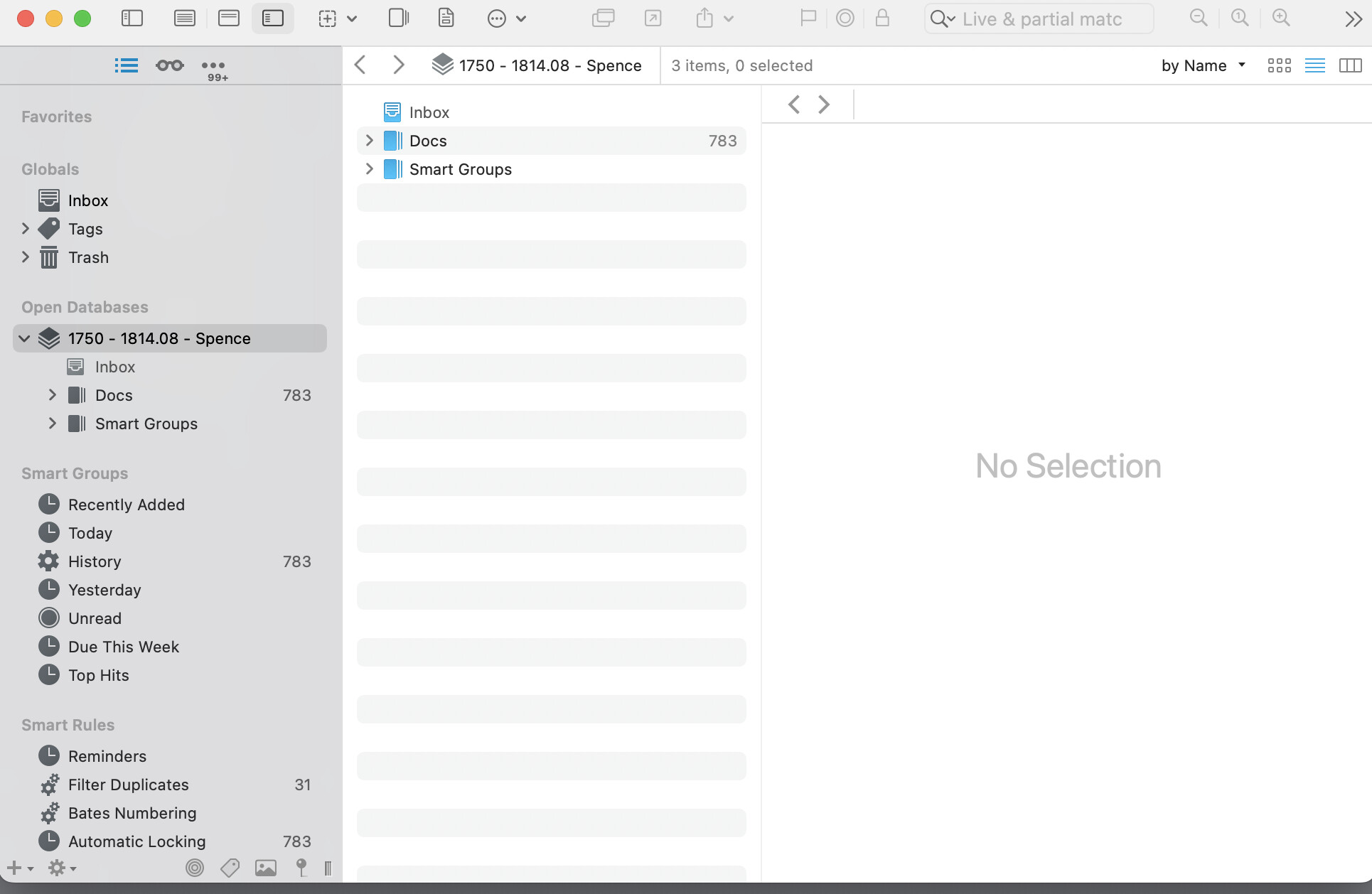Click the geolocation pin icon at sidebar bottom

301,868
